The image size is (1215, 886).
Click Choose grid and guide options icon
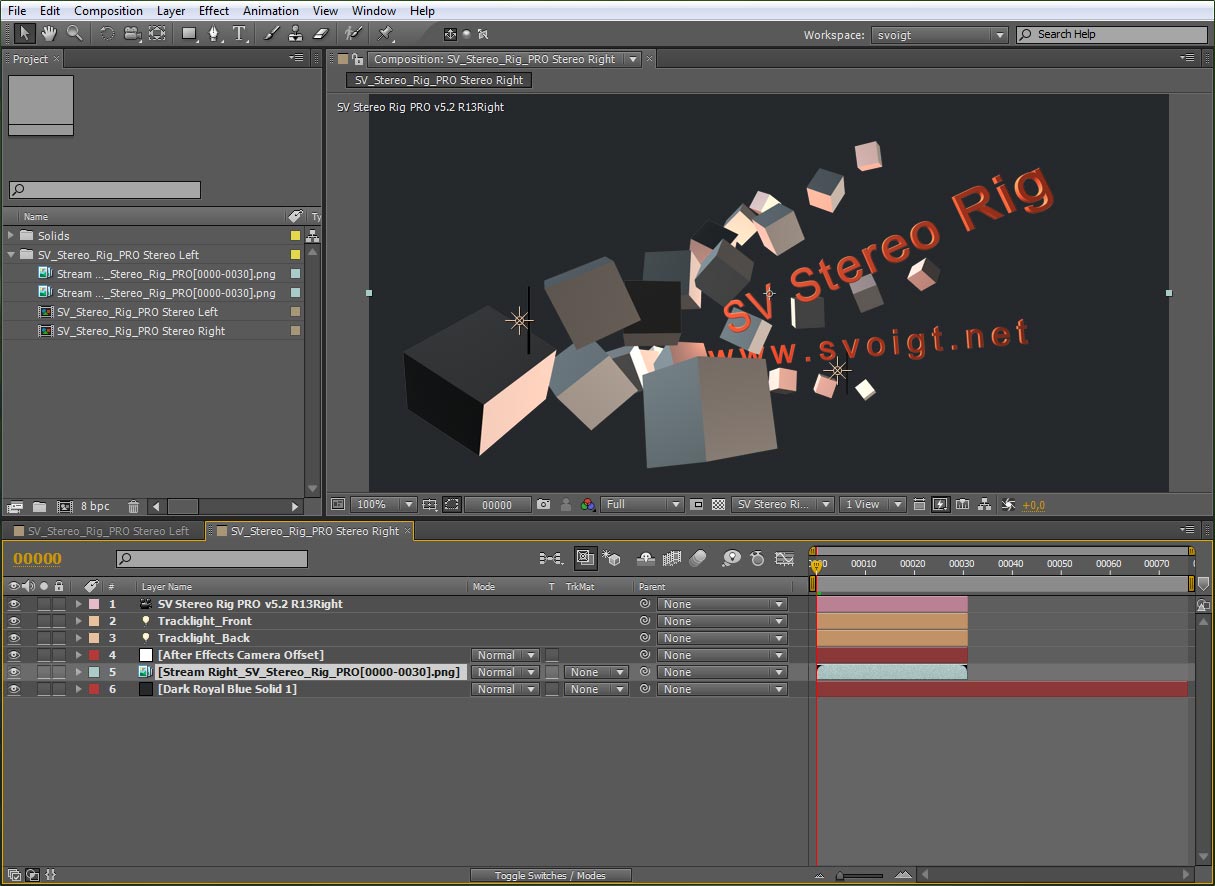pyautogui.click(x=429, y=505)
